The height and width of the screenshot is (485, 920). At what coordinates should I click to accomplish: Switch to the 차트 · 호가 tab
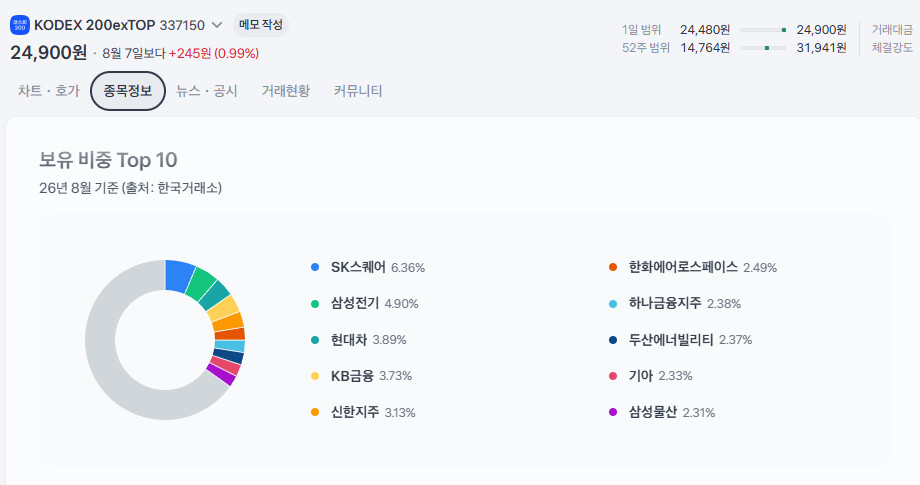click(x=49, y=91)
